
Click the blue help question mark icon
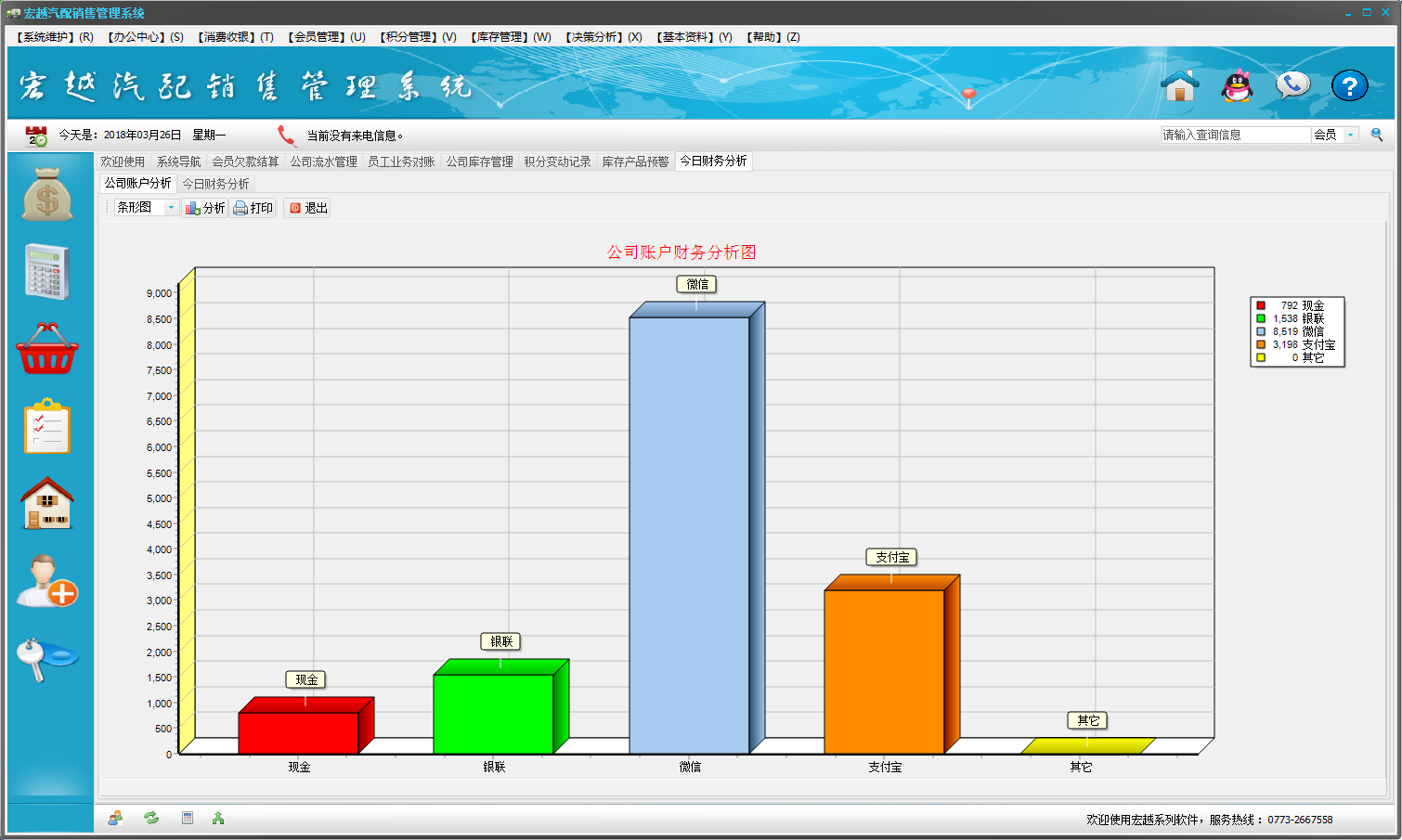tap(1349, 86)
